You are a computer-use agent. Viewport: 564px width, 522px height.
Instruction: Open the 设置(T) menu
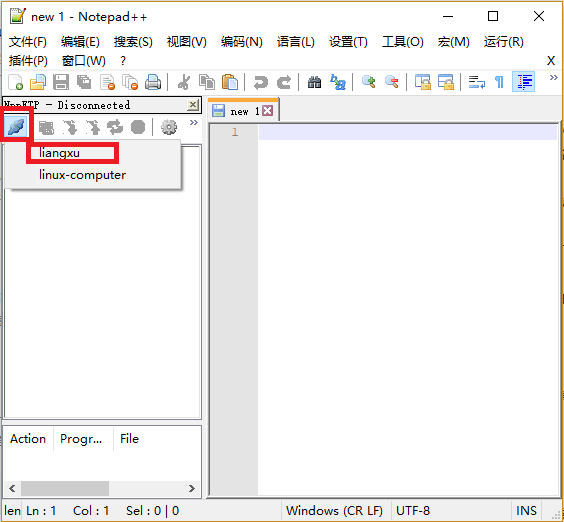(348, 42)
